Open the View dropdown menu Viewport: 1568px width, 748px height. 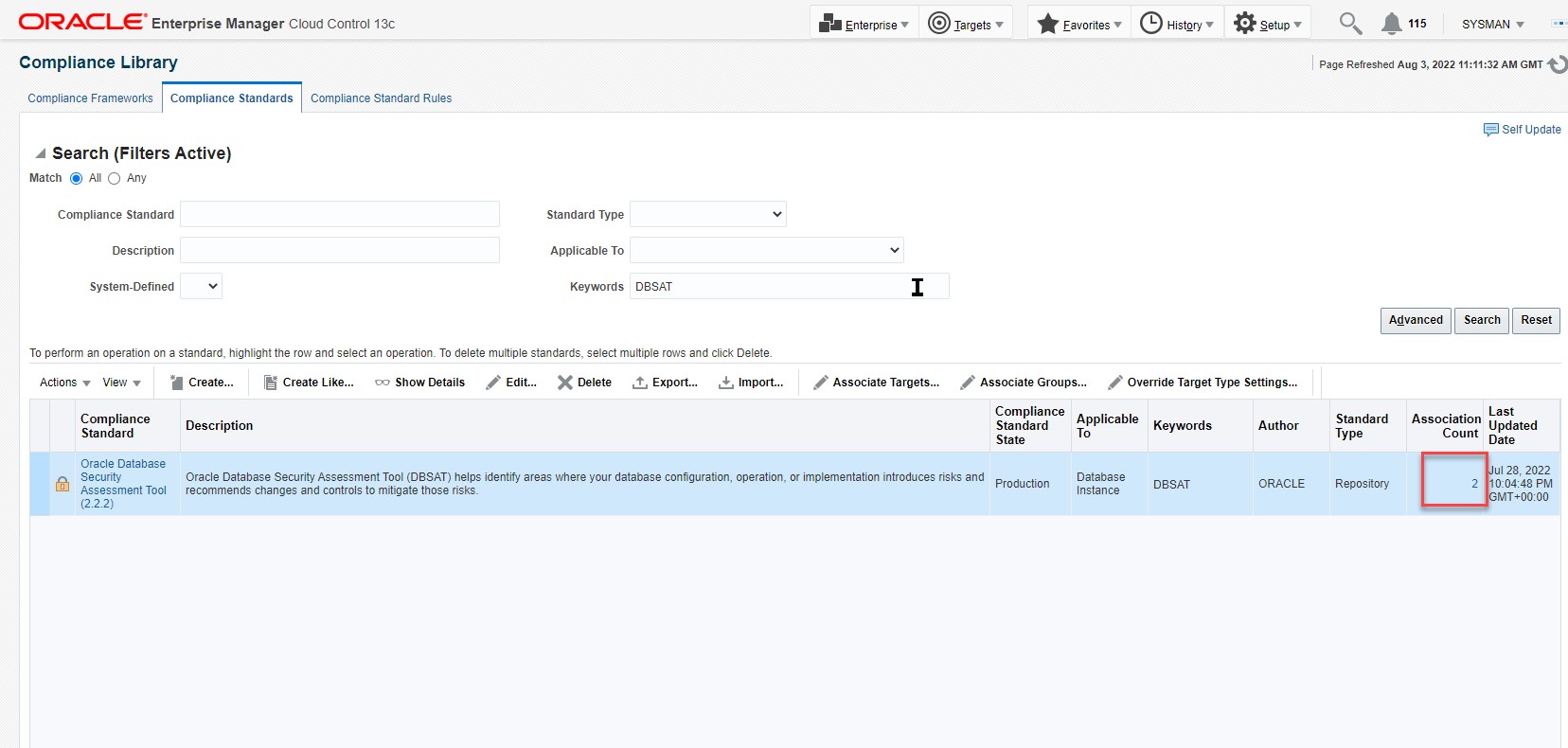[122, 383]
